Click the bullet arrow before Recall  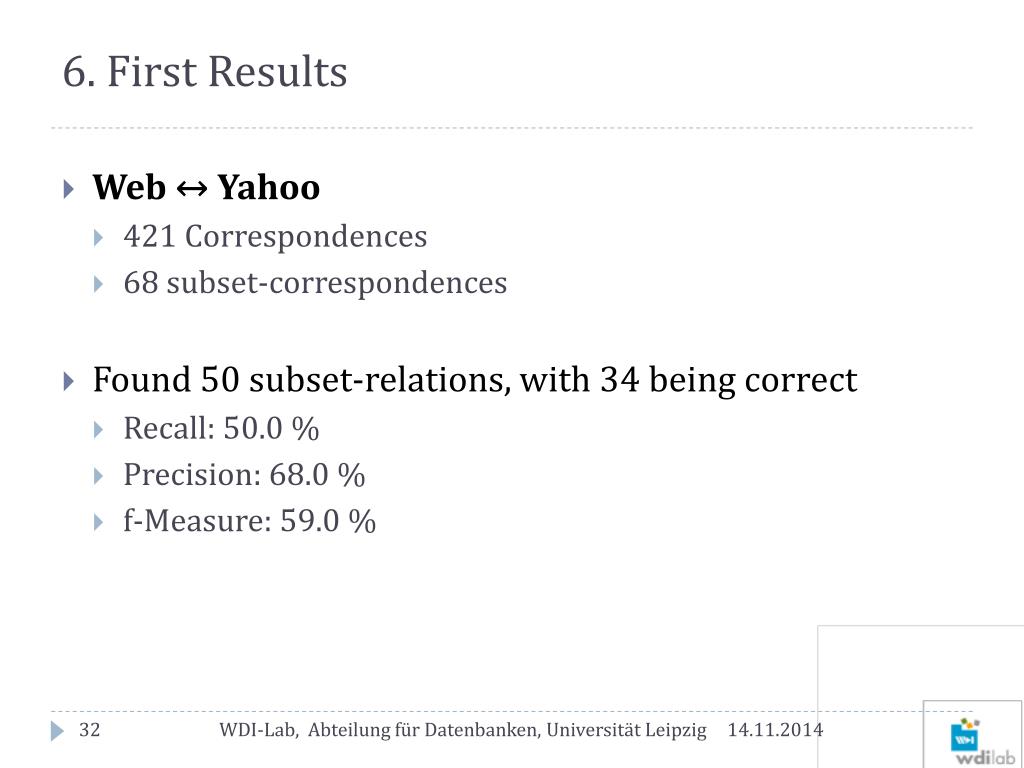99,430
